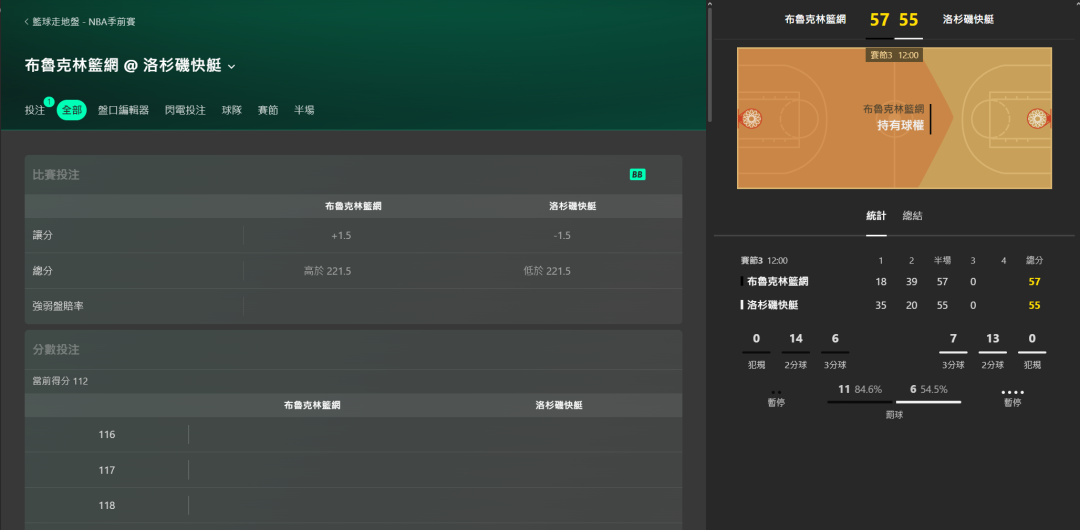
Task: Collapse the 分數投注 section header
Action: point(353,349)
